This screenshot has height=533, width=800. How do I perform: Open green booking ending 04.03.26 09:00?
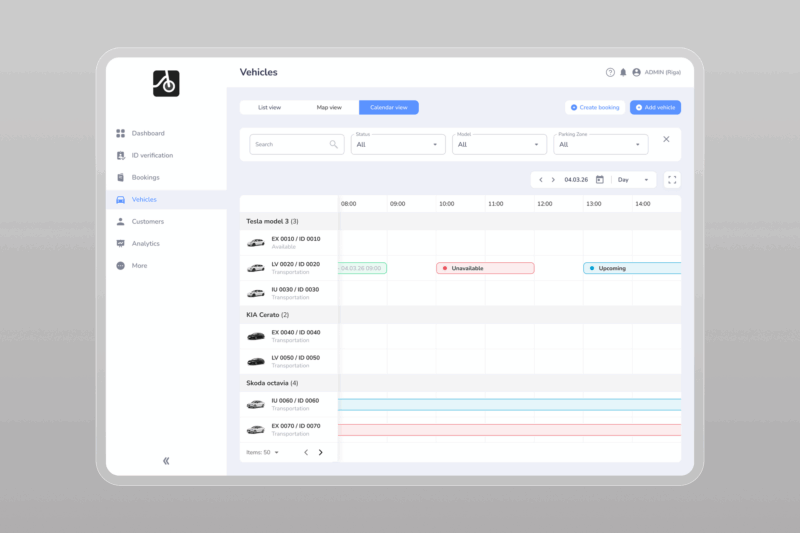pyautogui.click(x=362, y=268)
